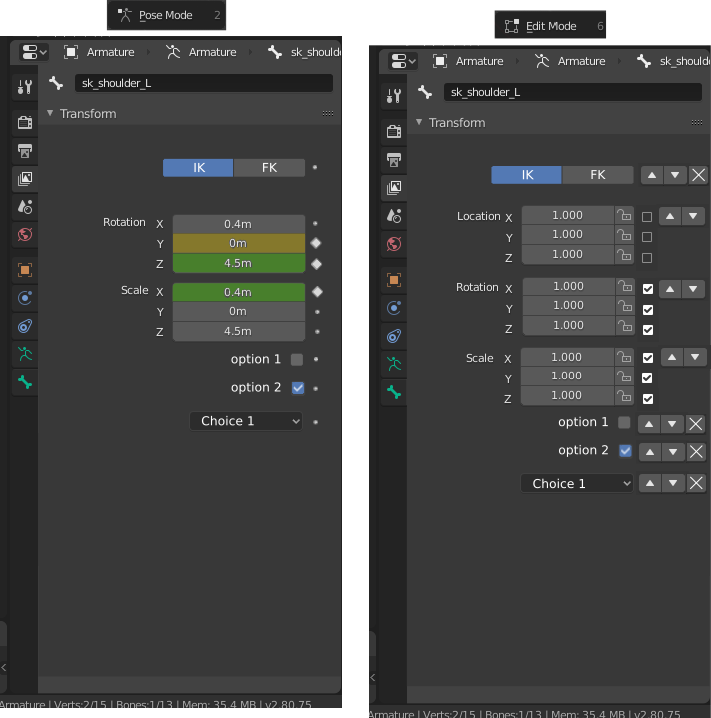Open the Scene properties tab in left panel
Viewport: 711px width, 718px height.
(x=25, y=207)
